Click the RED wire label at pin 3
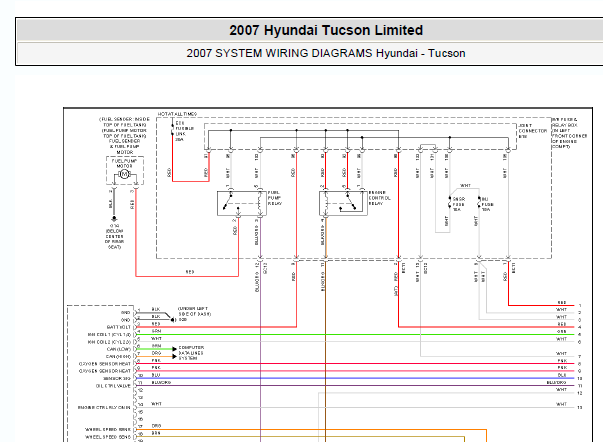This screenshot has width=603, height=442. tap(156, 324)
